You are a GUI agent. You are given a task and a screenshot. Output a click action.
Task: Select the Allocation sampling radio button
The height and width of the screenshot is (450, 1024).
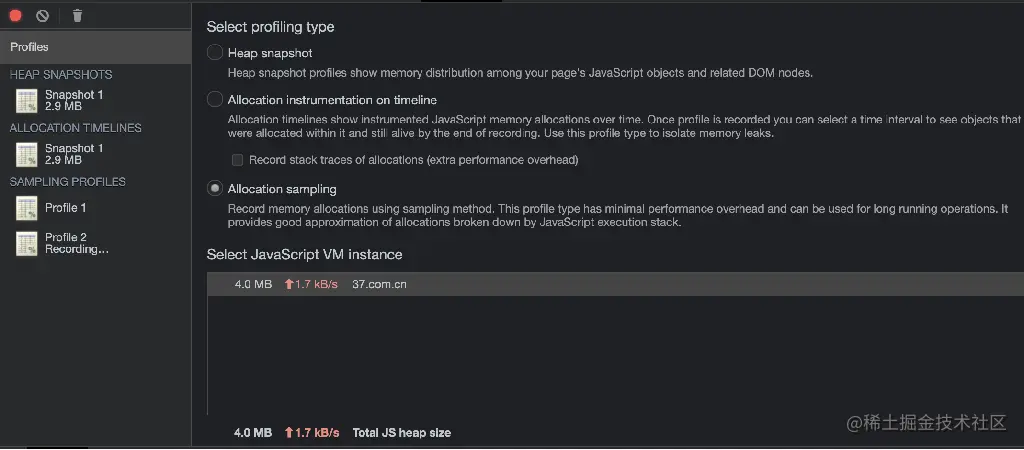215,188
